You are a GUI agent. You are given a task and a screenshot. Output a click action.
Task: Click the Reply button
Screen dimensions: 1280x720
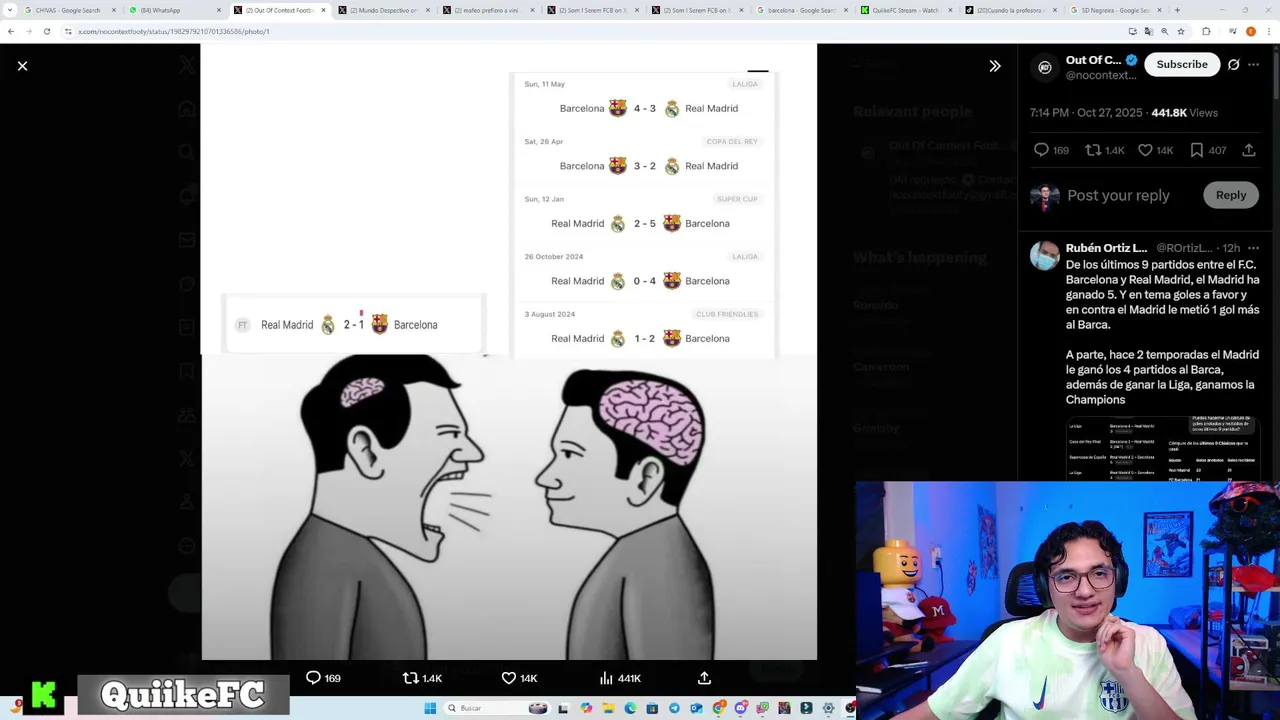[x=1231, y=195]
